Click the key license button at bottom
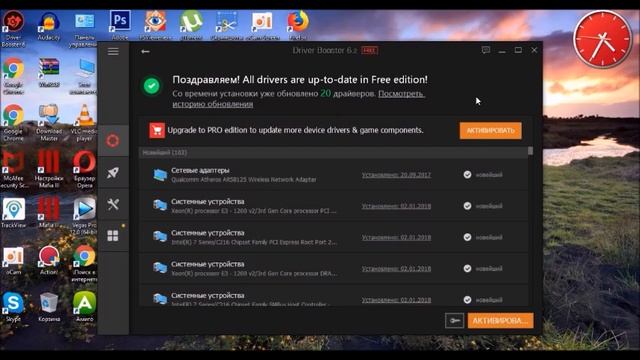This screenshot has height=360, width=640. [454, 321]
